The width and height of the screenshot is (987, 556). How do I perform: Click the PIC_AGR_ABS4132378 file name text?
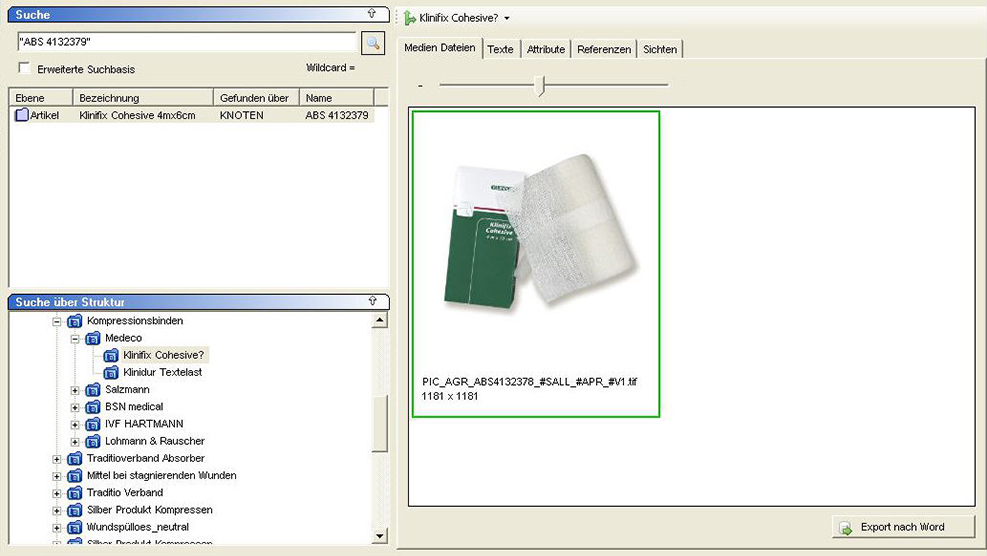(x=529, y=382)
